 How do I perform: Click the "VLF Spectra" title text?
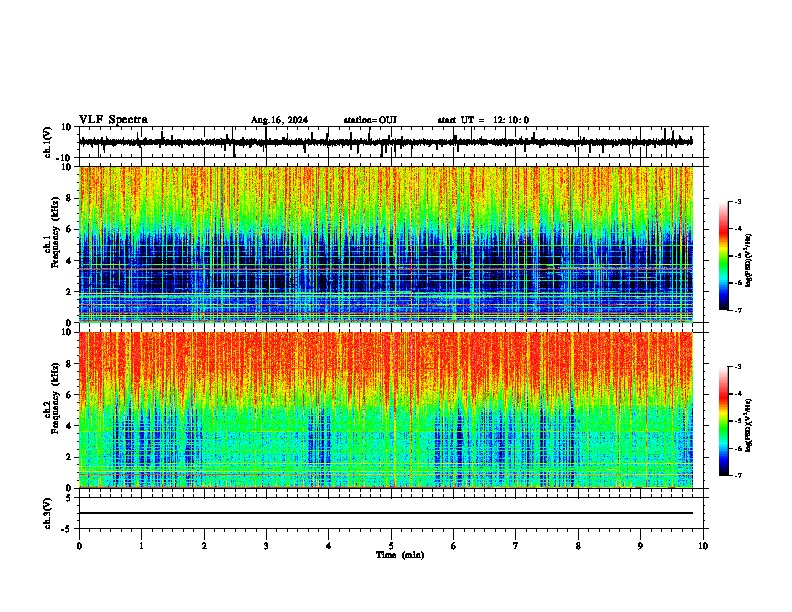(113, 120)
